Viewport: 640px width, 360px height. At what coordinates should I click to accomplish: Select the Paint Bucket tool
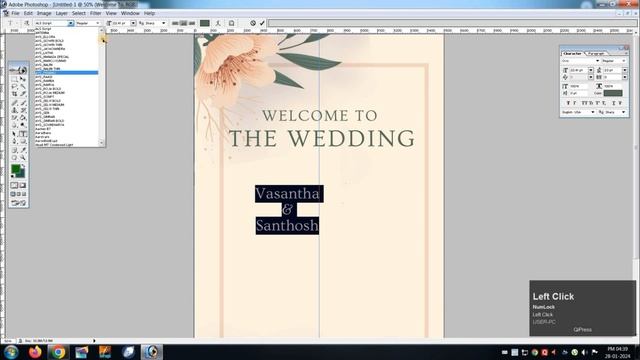coord(23,118)
